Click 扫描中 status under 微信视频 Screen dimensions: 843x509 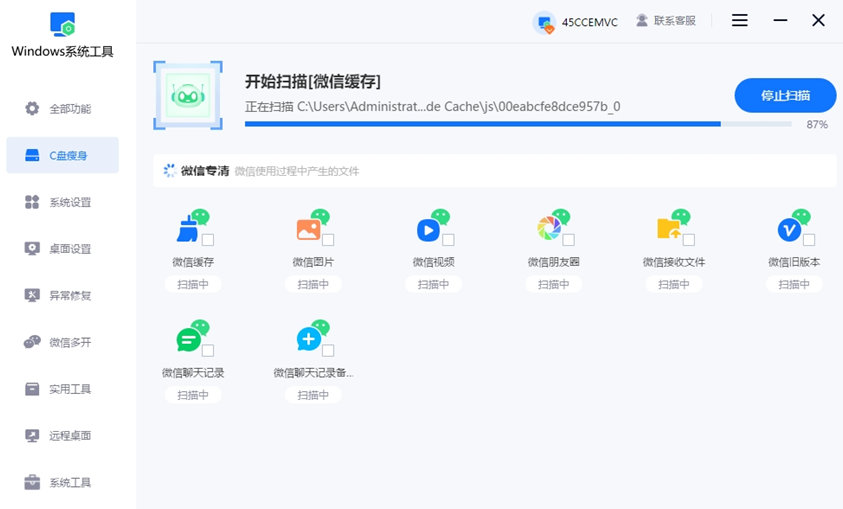433,284
